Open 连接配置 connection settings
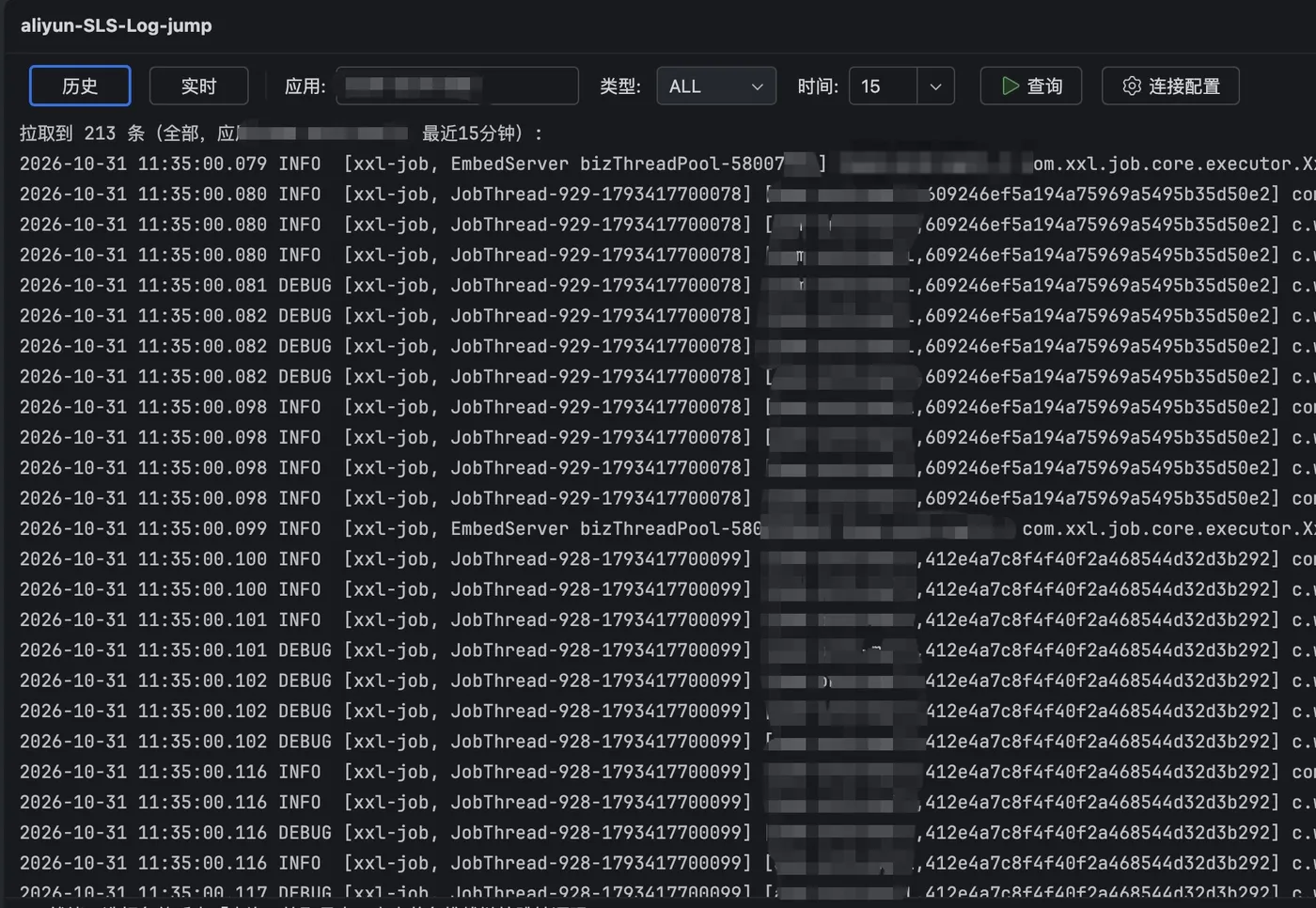This screenshot has height=908, width=1316. (1170, 86)
